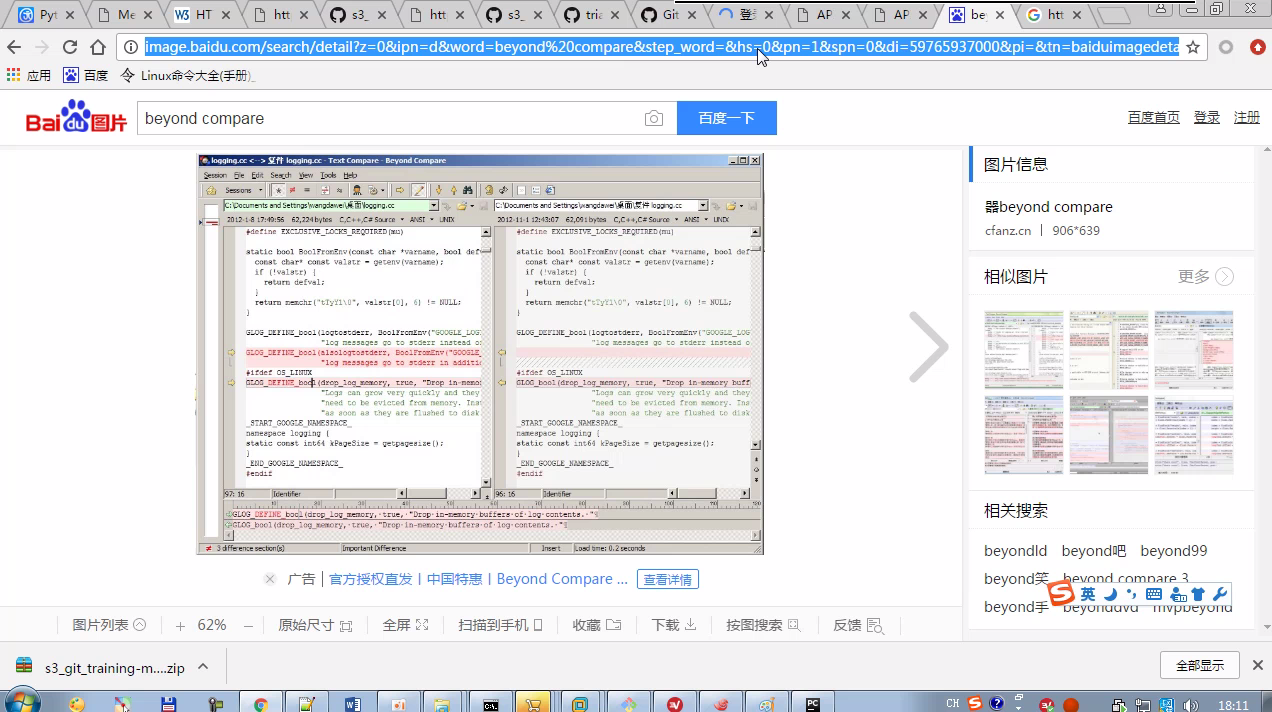Click the Sogou input method S icon
The image size is (1272, 712).
tap(1062, 594)
